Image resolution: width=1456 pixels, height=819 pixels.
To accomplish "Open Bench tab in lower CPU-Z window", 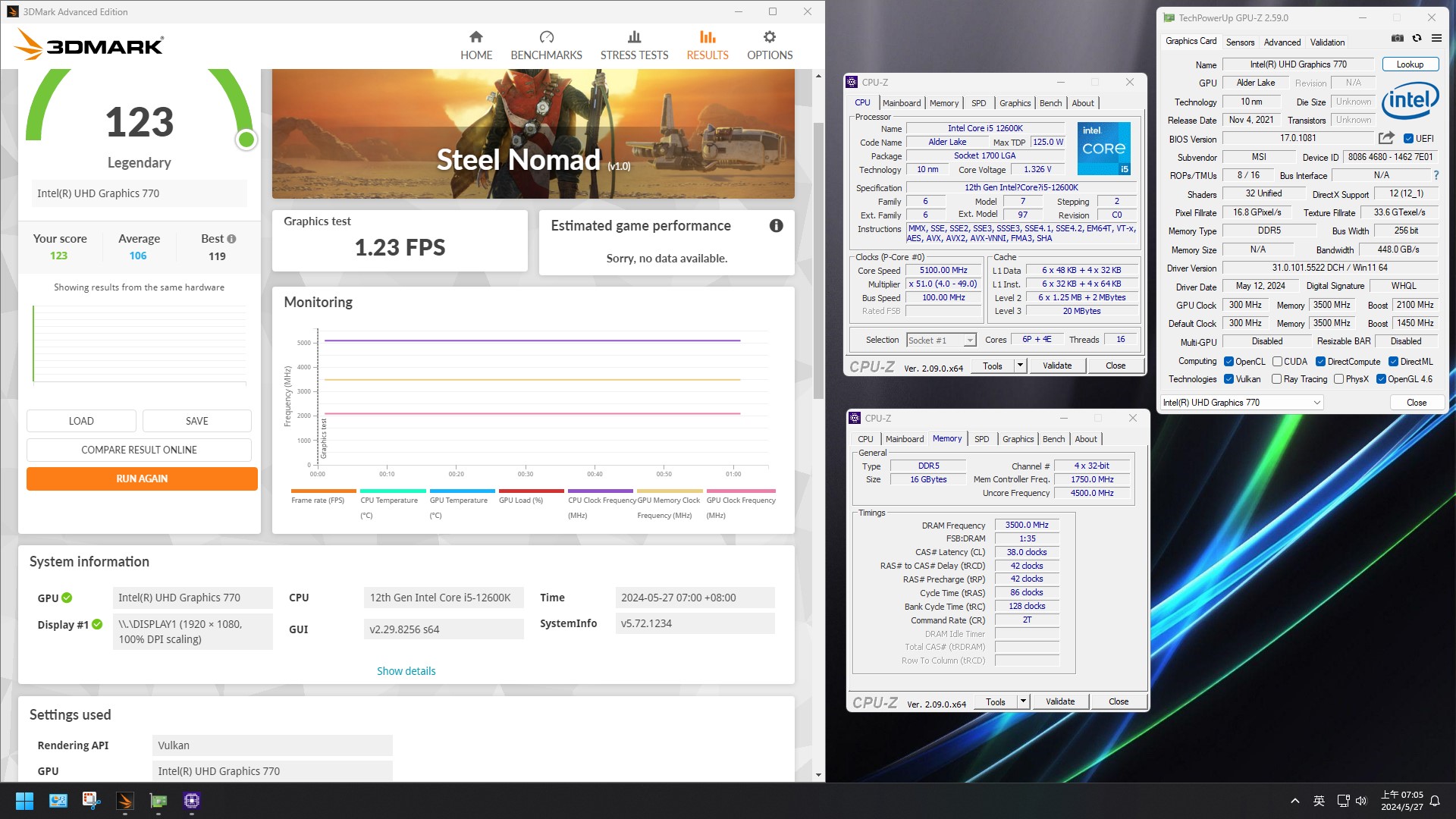I will coord(1053,439).
